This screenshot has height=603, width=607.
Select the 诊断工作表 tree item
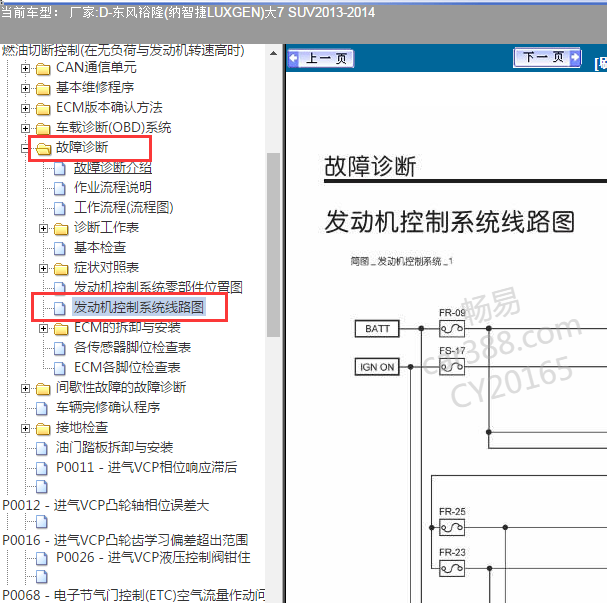[x=106, y=228]
